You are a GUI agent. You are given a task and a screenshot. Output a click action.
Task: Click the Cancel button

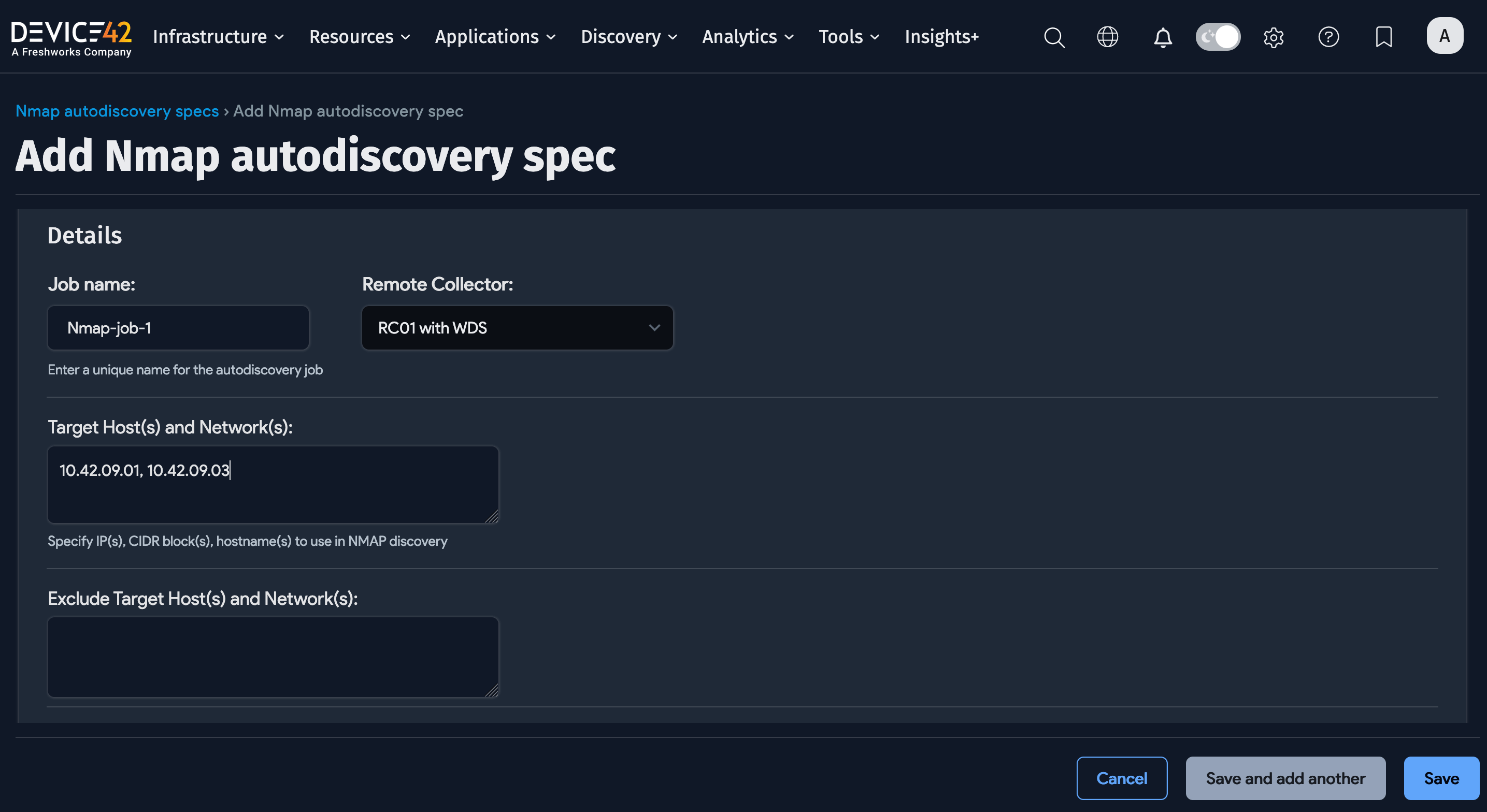point(1122,778)
